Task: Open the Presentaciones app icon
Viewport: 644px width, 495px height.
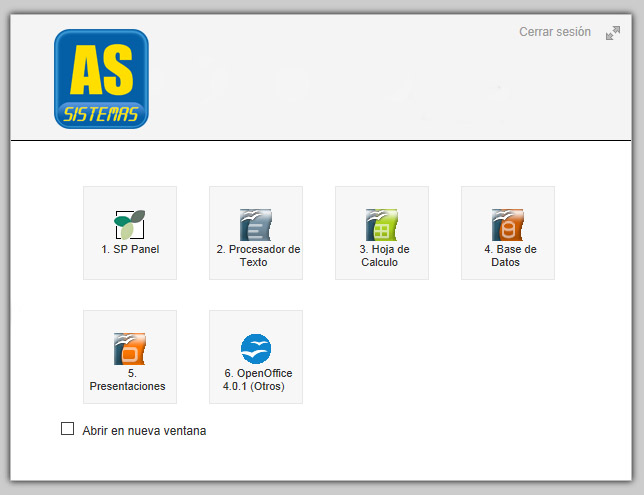Action: pos(130,349)
